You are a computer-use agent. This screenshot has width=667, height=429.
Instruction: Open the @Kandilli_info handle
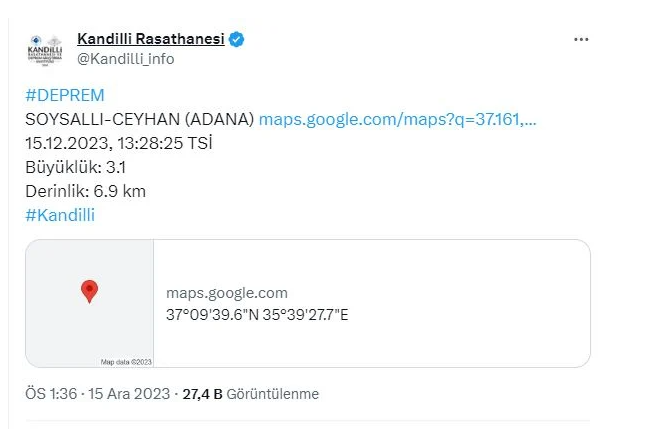125,59
